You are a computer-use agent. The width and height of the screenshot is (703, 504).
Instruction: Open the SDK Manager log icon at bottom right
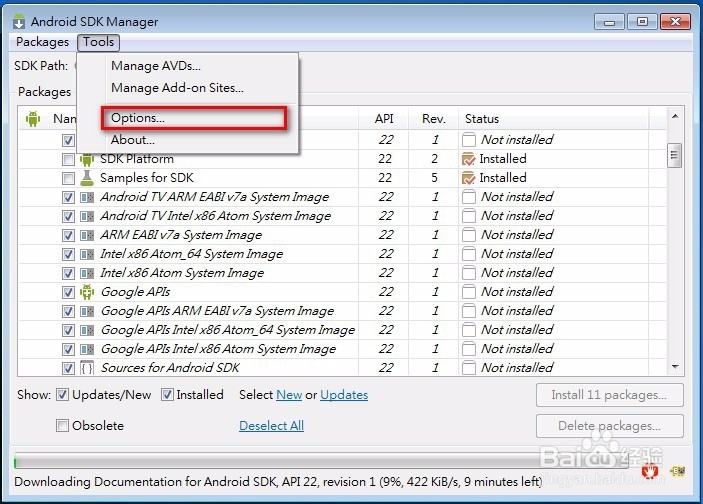point(678,471)
